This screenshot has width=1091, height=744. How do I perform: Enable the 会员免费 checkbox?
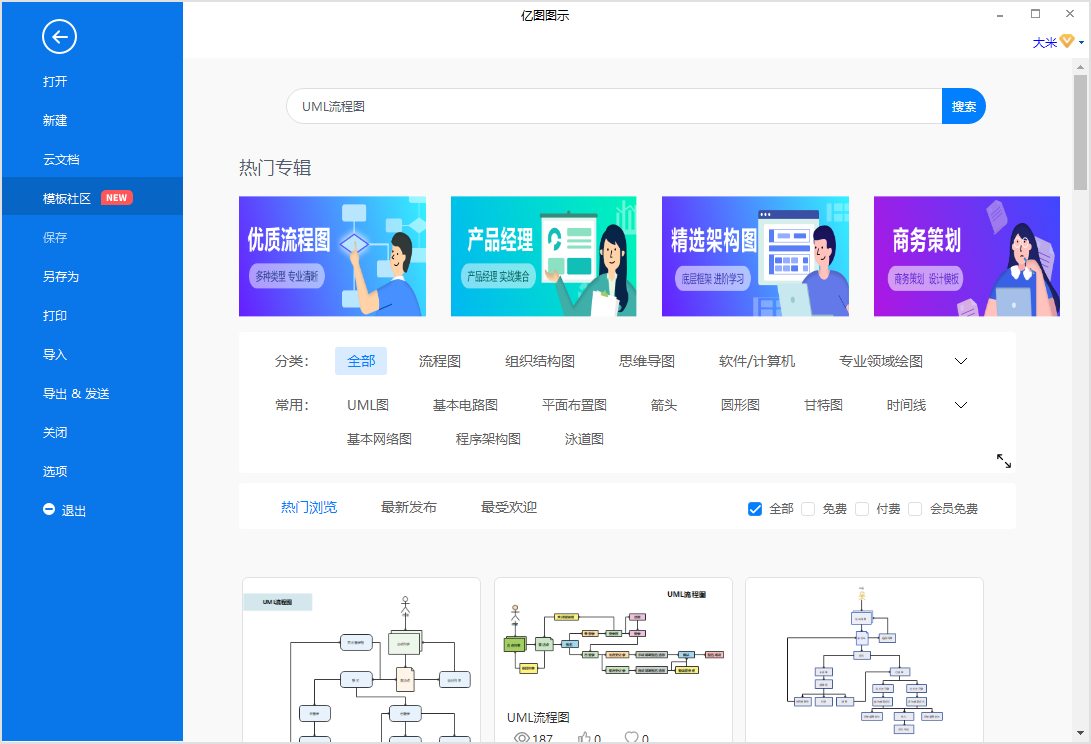pyautogui.click(x=915, y=509)
